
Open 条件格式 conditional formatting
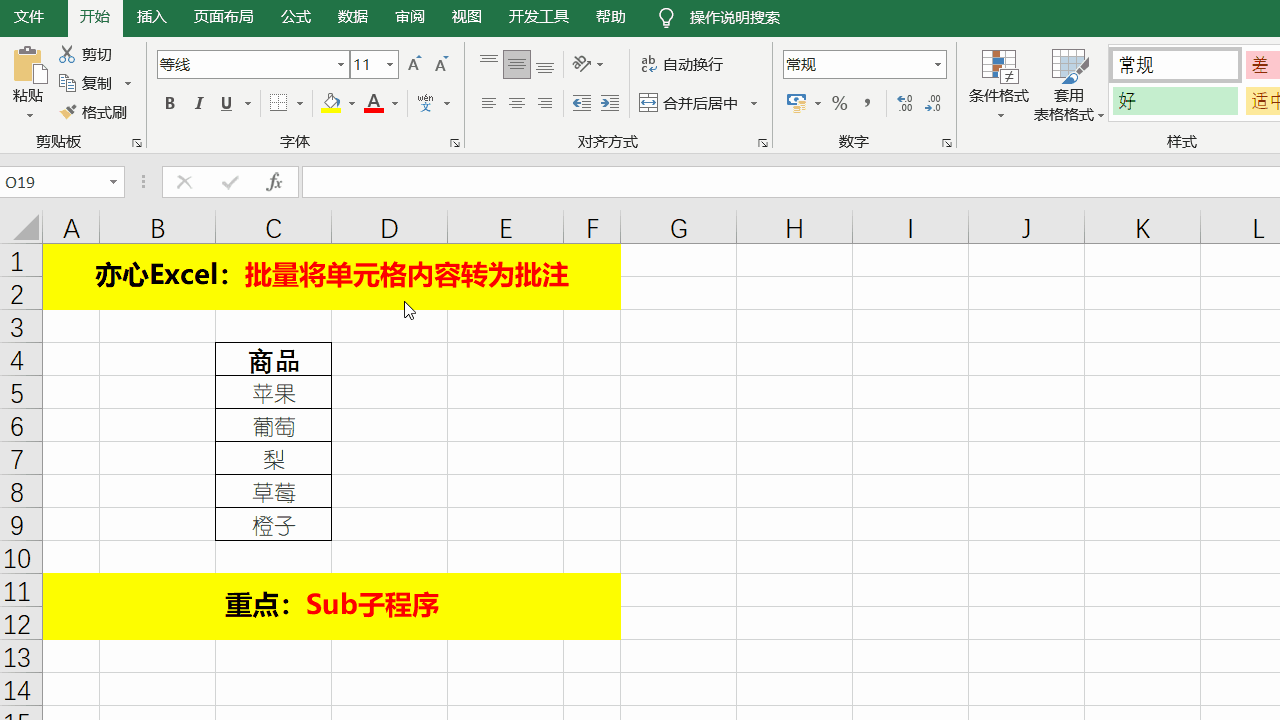[999, 85]
